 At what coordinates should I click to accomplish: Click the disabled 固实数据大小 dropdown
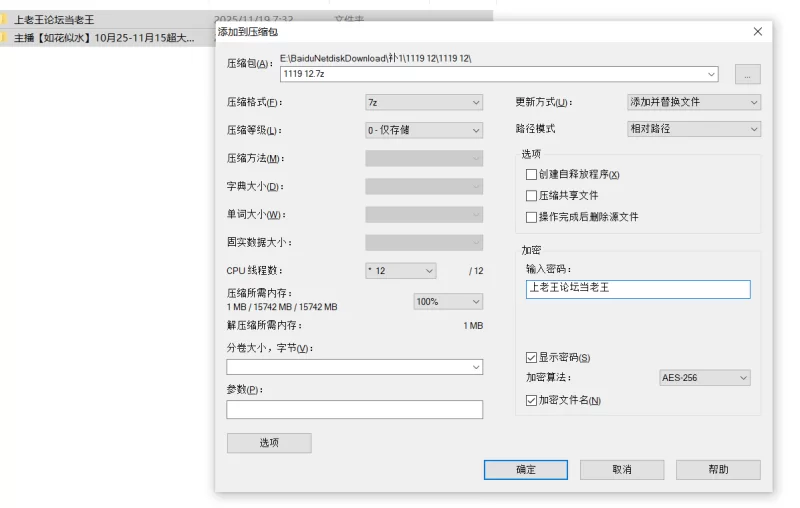coord(424,242)
